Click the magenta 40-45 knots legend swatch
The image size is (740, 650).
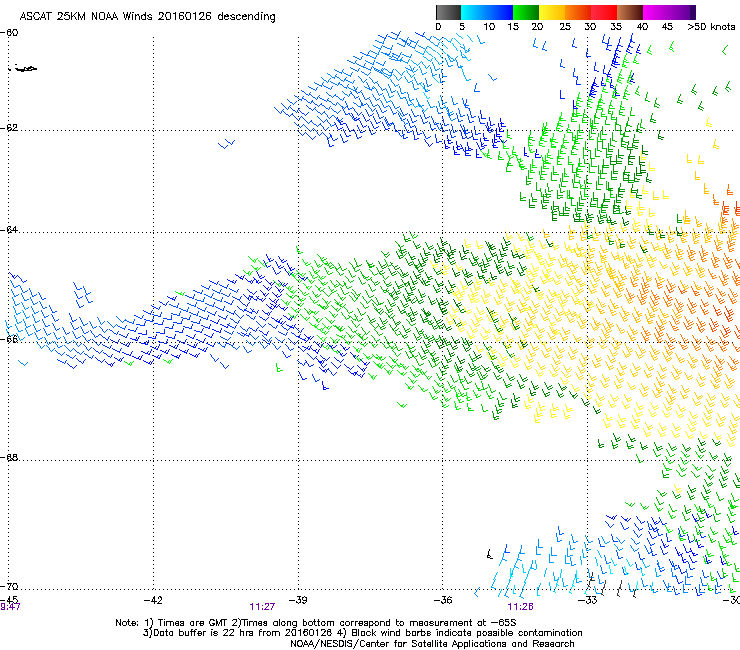(656, 12)
